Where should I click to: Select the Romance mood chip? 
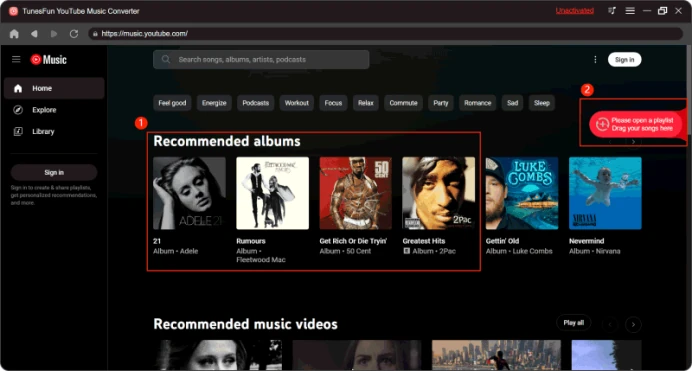click(478, 103)
